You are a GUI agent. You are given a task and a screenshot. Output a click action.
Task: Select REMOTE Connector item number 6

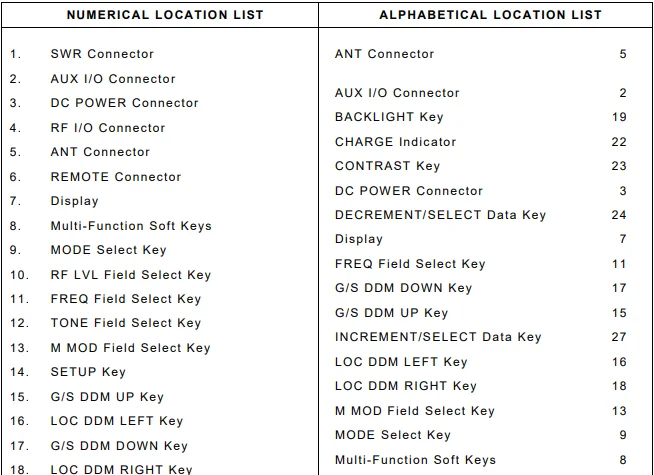116,177
